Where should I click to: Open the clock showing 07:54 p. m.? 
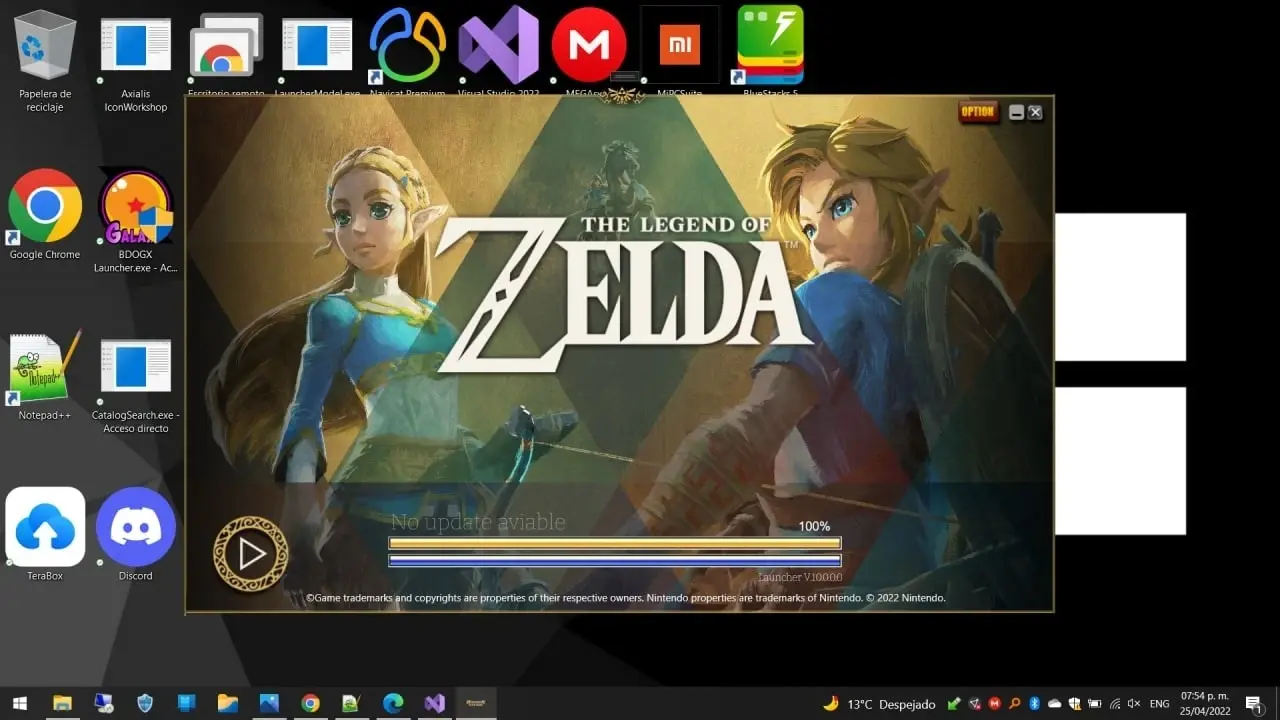pos(1205,703)
